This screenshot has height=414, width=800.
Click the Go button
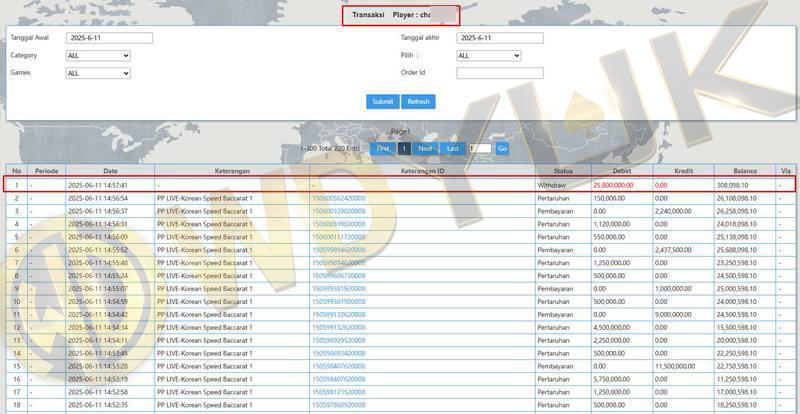[502, 149]
